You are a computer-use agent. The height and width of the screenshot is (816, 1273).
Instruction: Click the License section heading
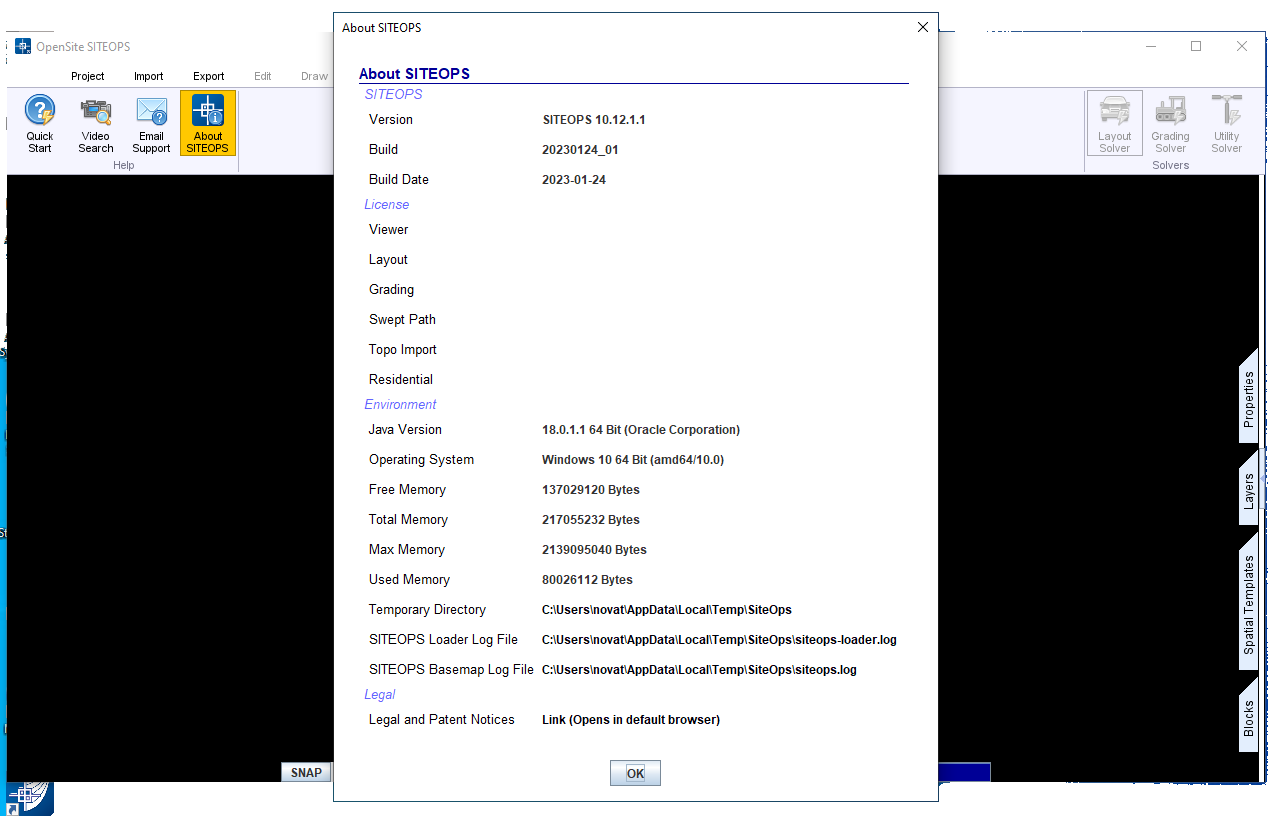coord(386,204)
